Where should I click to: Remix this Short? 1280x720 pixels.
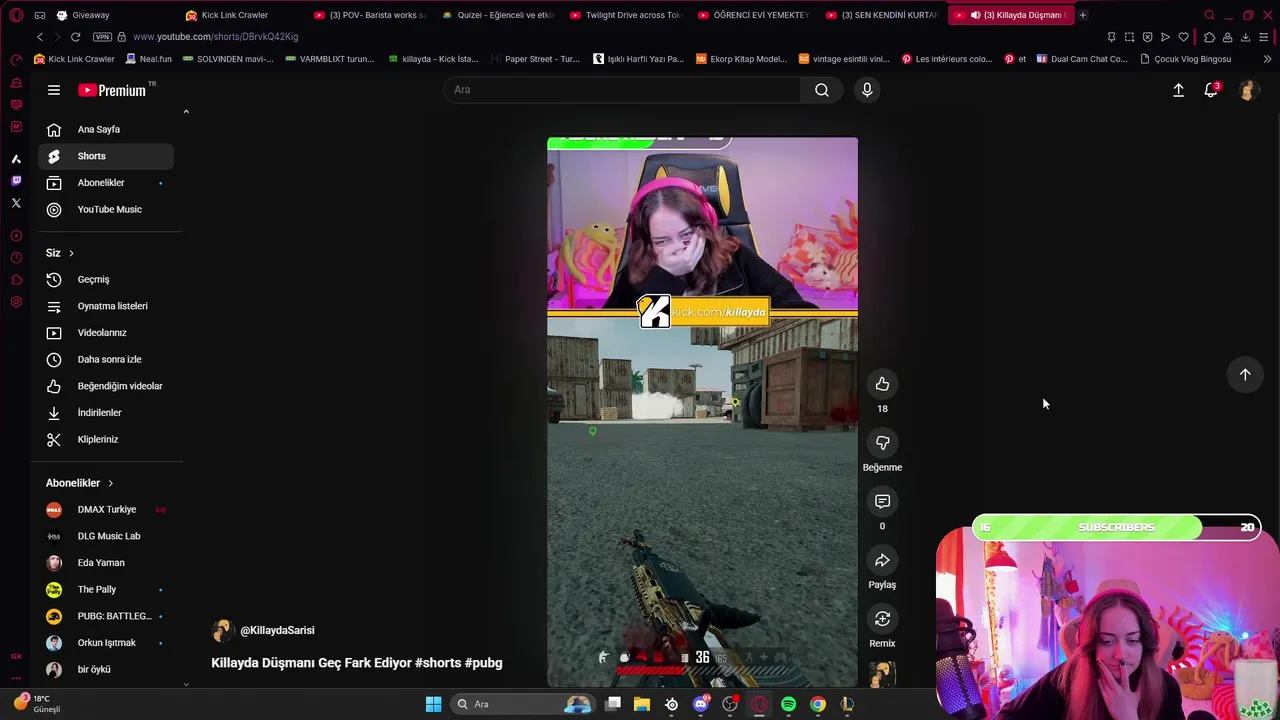(882, 619)
